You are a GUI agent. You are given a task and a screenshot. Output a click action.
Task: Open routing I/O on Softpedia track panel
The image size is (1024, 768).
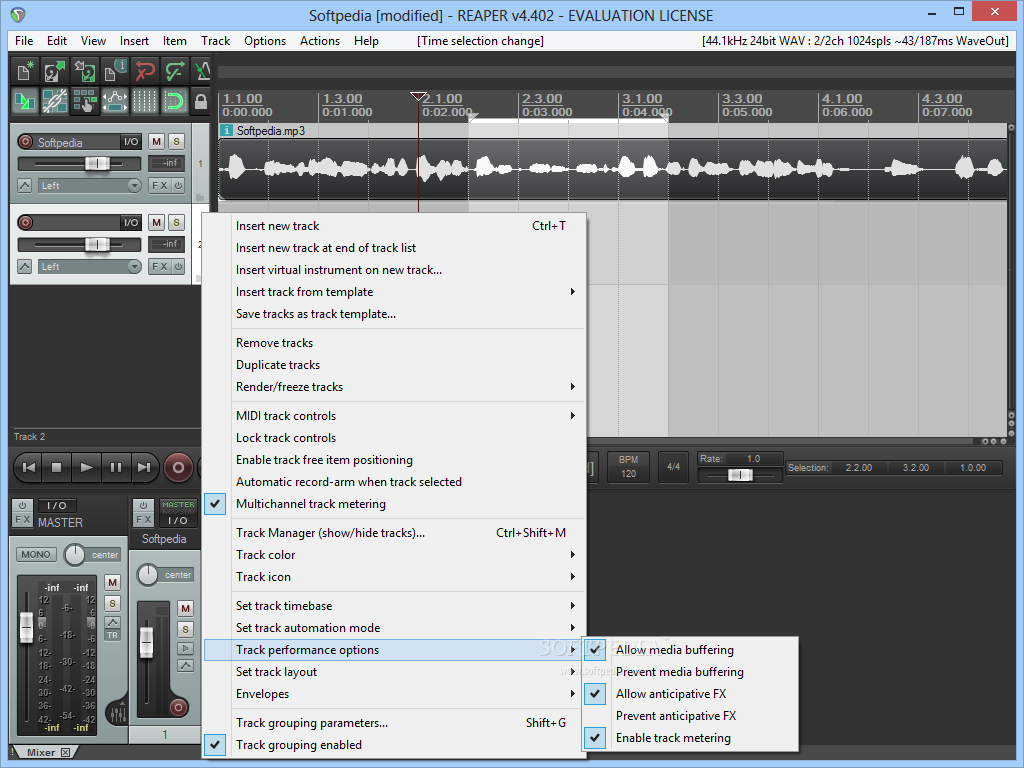coord(131,142)
